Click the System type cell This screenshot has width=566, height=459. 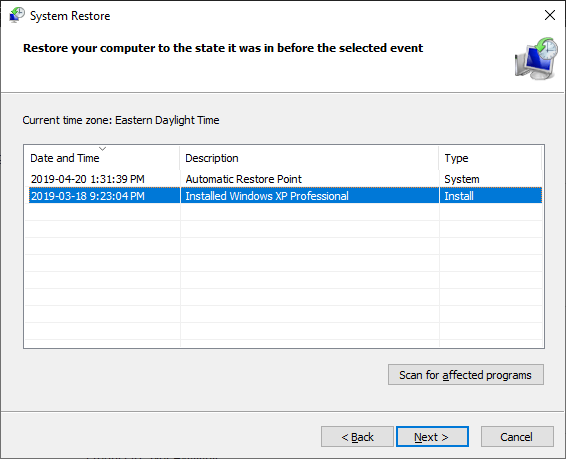click(462, 179)
